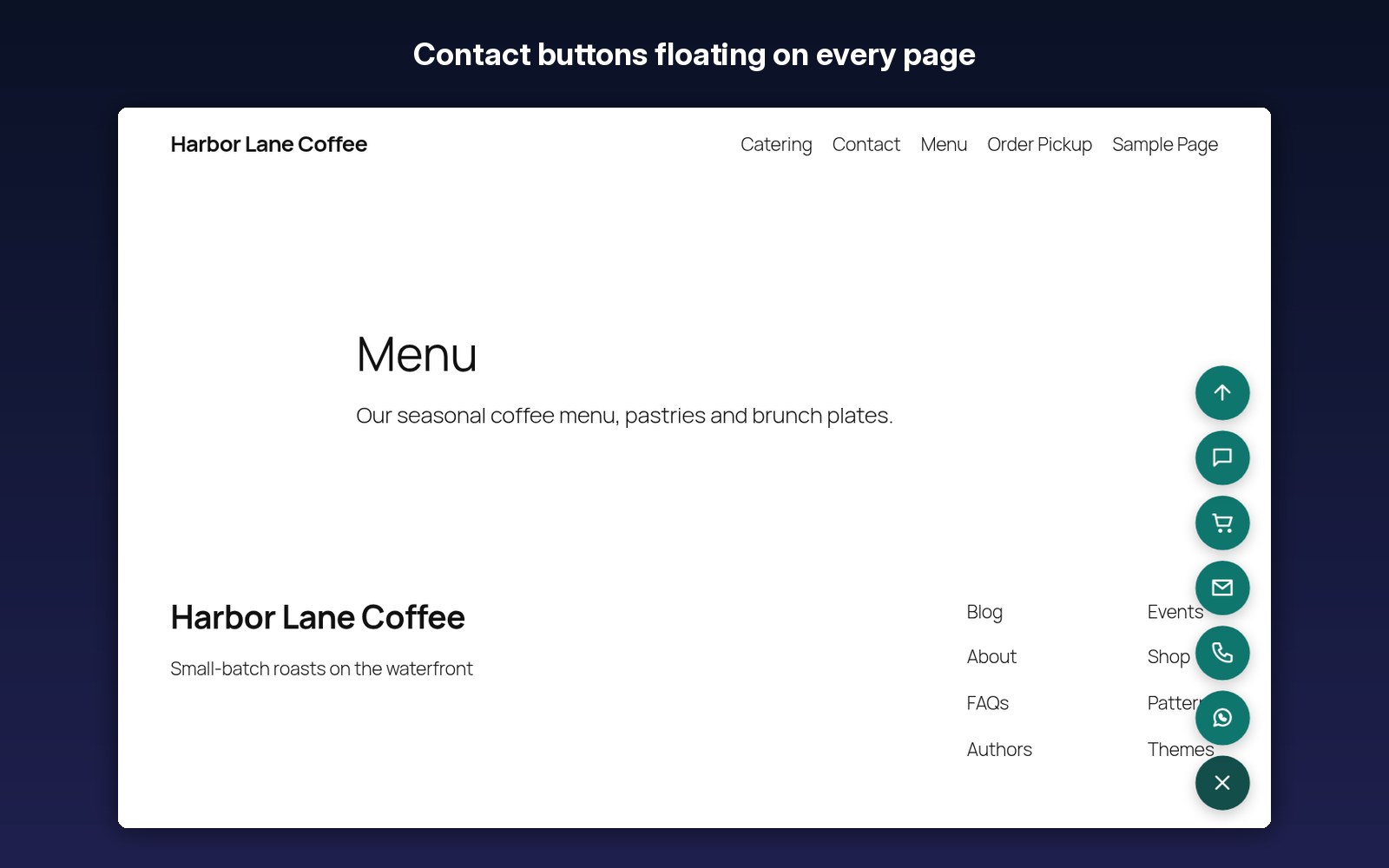Image resolution: width=1389 pixels, height=868 pixels.
Task: Click the 'Contact buttons floating on every page' headline
Action: 694,55
